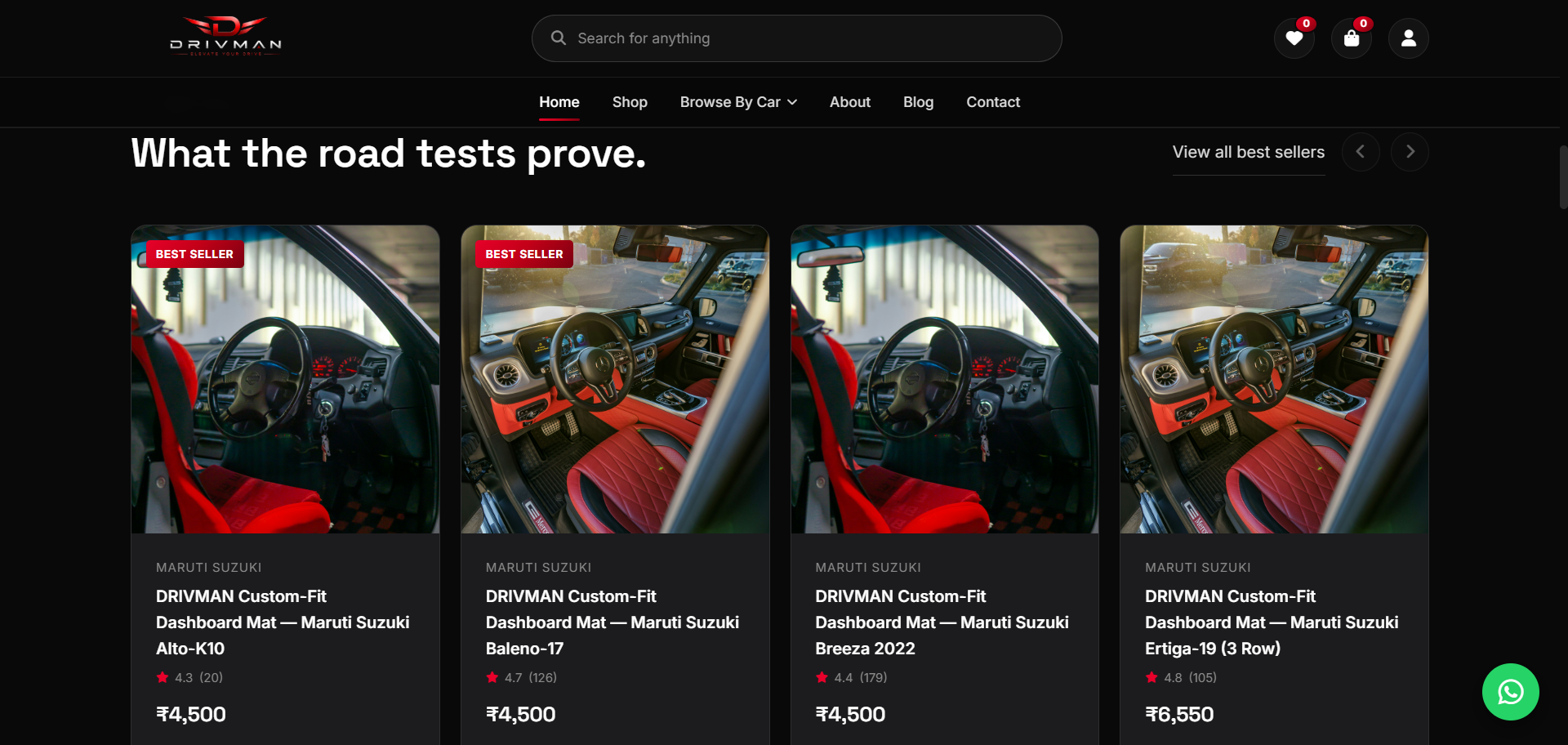Click BEST SELLER badge on Alto-K10 card
Image resolution: width=1568 pixels, height=745 pixels.
tap(194, 254)
